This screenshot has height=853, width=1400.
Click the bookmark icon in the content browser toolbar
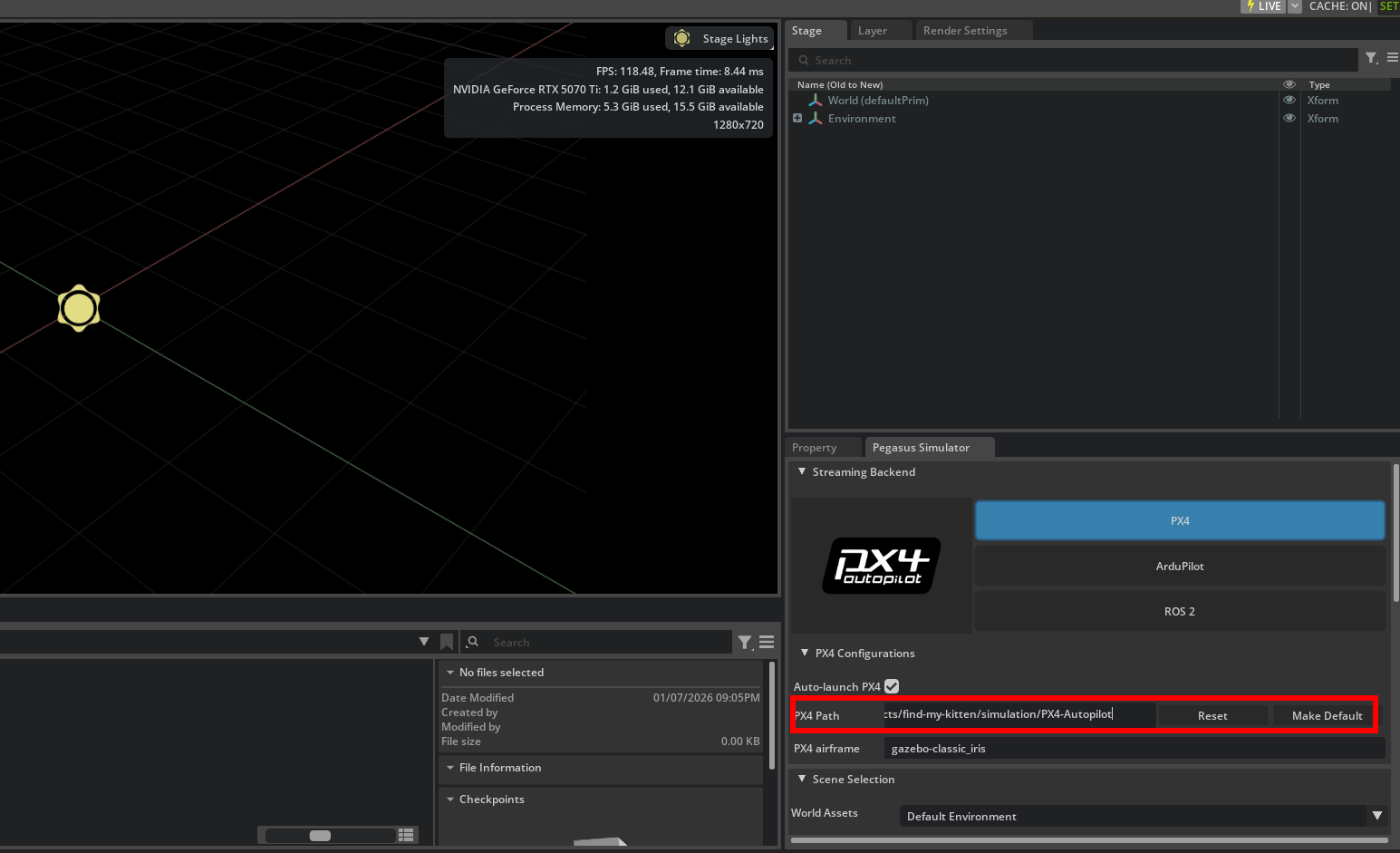447,642
